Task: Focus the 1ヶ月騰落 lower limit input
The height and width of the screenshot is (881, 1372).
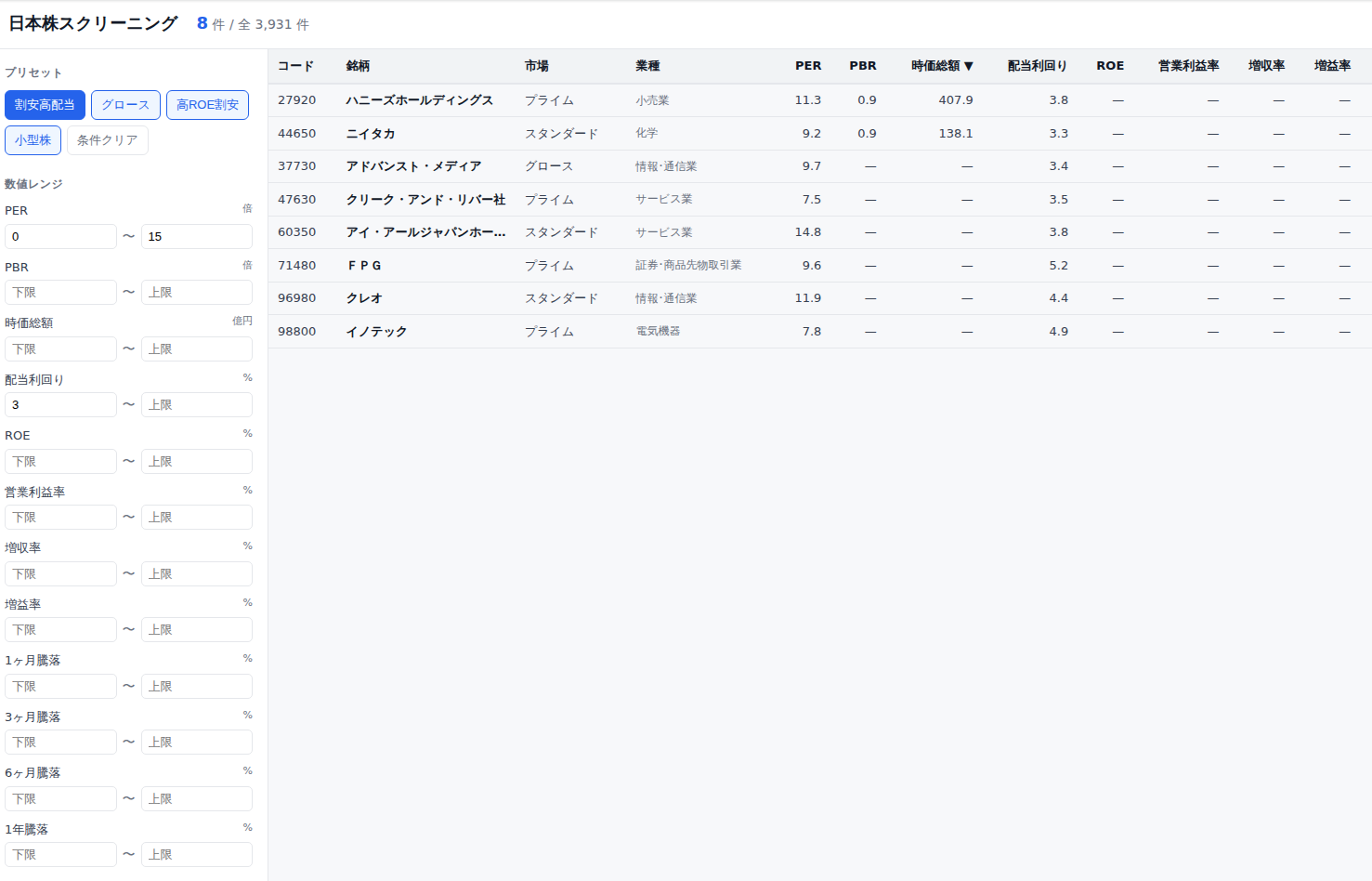Action: tap(60, 686)
